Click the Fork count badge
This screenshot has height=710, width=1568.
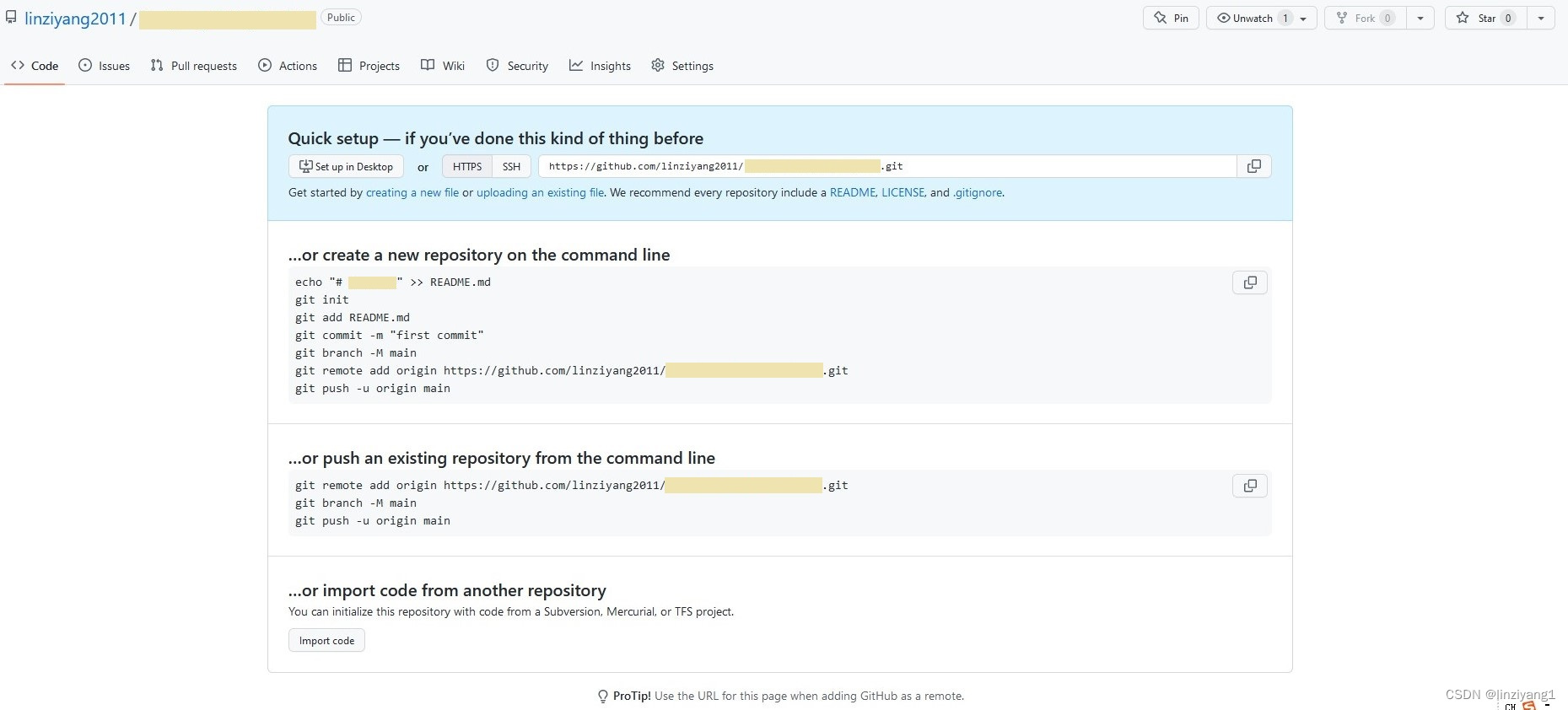[x=1387, y=18]
